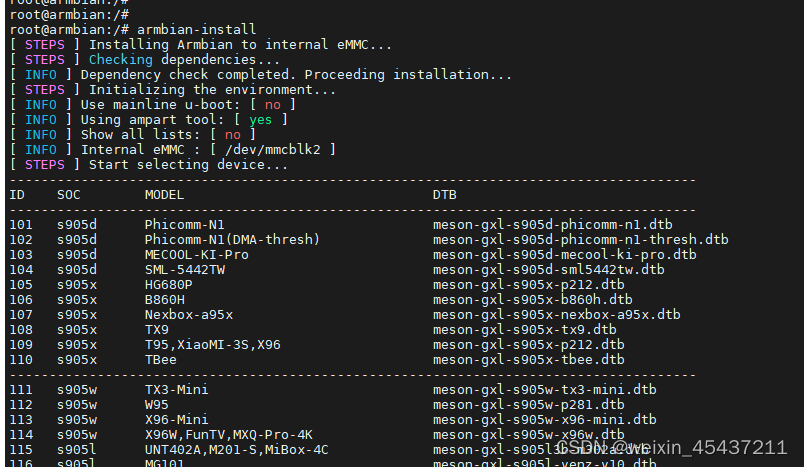Click ID 103 in the device list
804x467 pixels.
[x=21, y=254]
